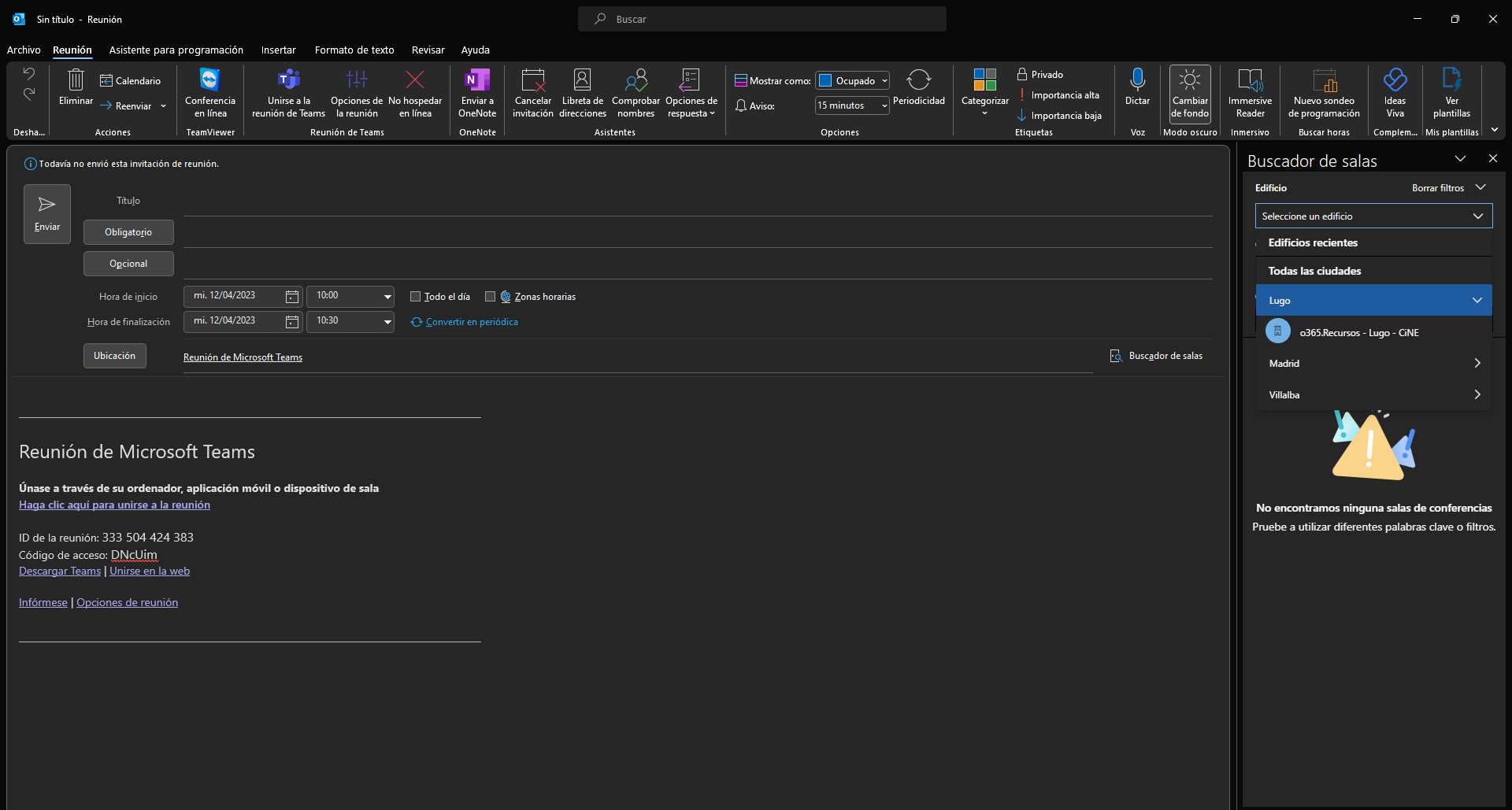The width and height of the screenshot is (1512, 810).
Task: Collapse the Lugo city group
Action: point(1477,300)
